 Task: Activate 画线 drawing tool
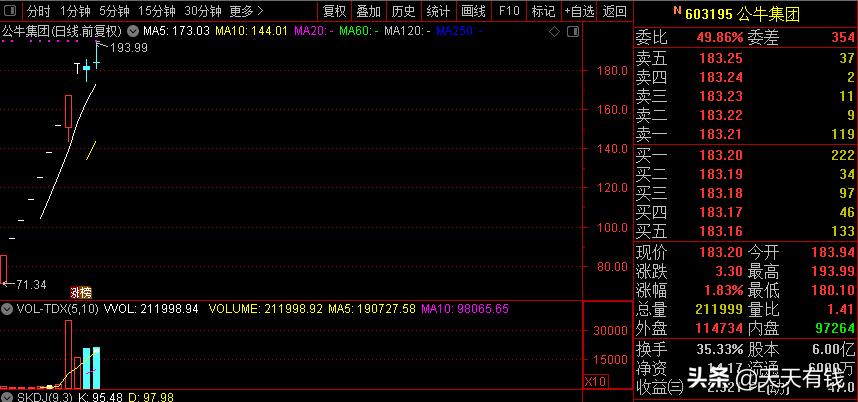(473, 11)
